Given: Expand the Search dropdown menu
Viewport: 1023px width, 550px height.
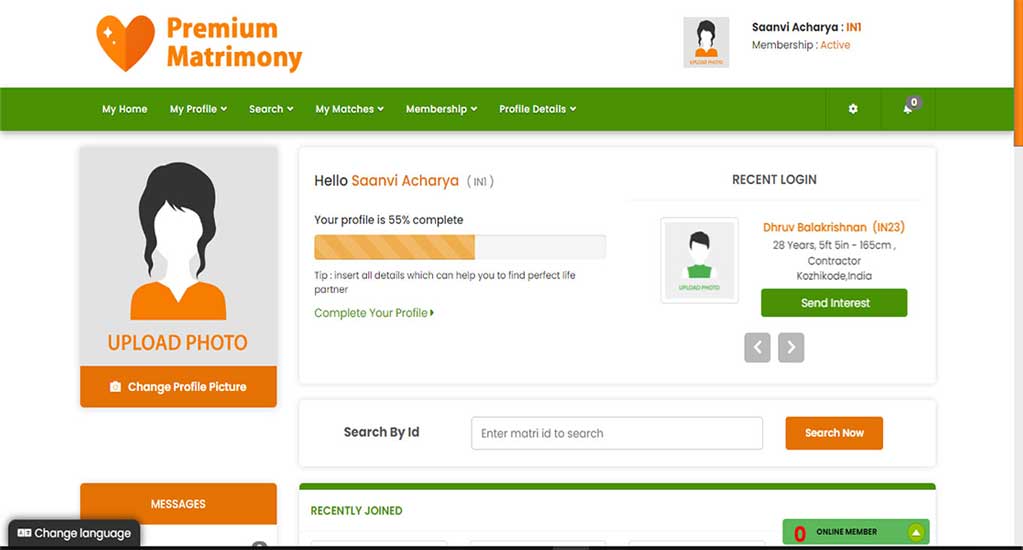Looking at the screenshot, I should coord(271,109).
